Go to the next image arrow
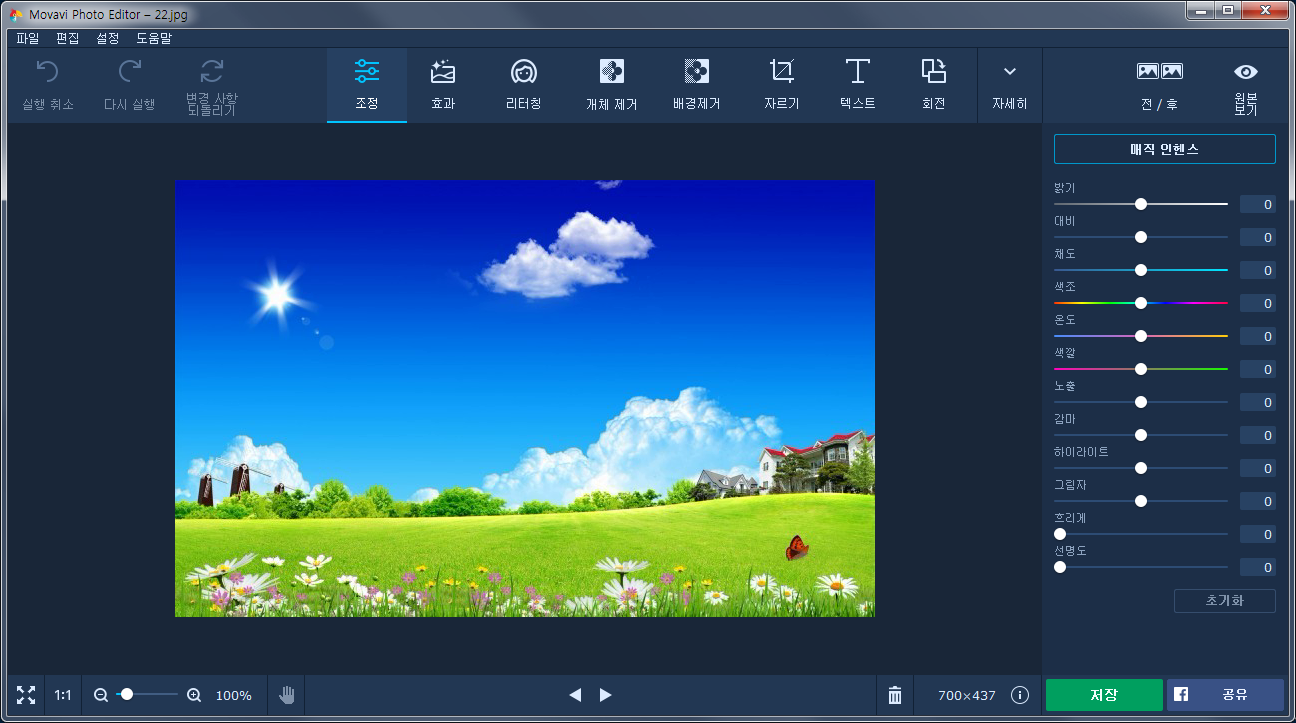The image size is (1296, 723). (x=605, y=695)
